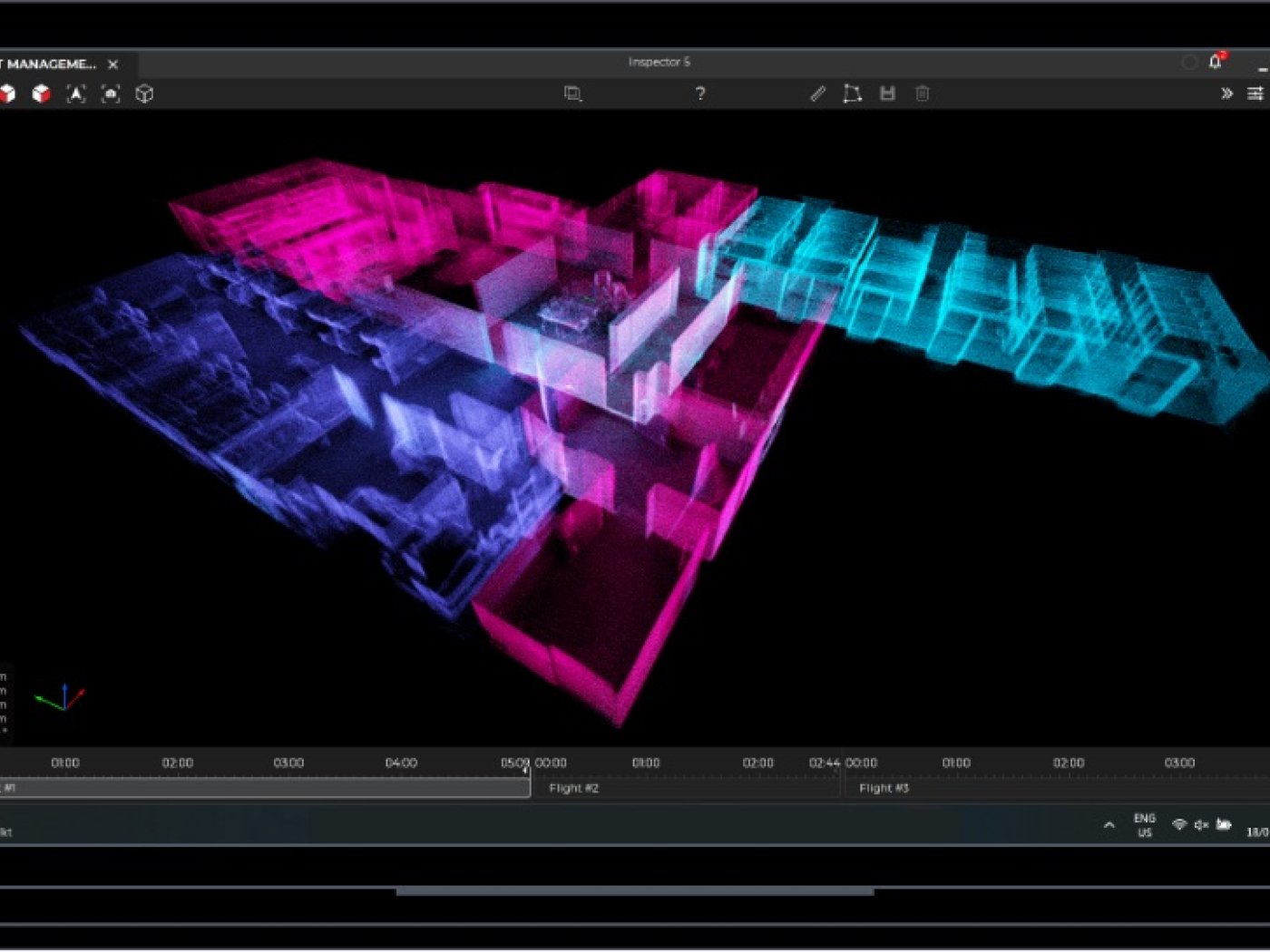Select the wireframe cube view icon
The image size is (1270, 952).
pos(144,93)
